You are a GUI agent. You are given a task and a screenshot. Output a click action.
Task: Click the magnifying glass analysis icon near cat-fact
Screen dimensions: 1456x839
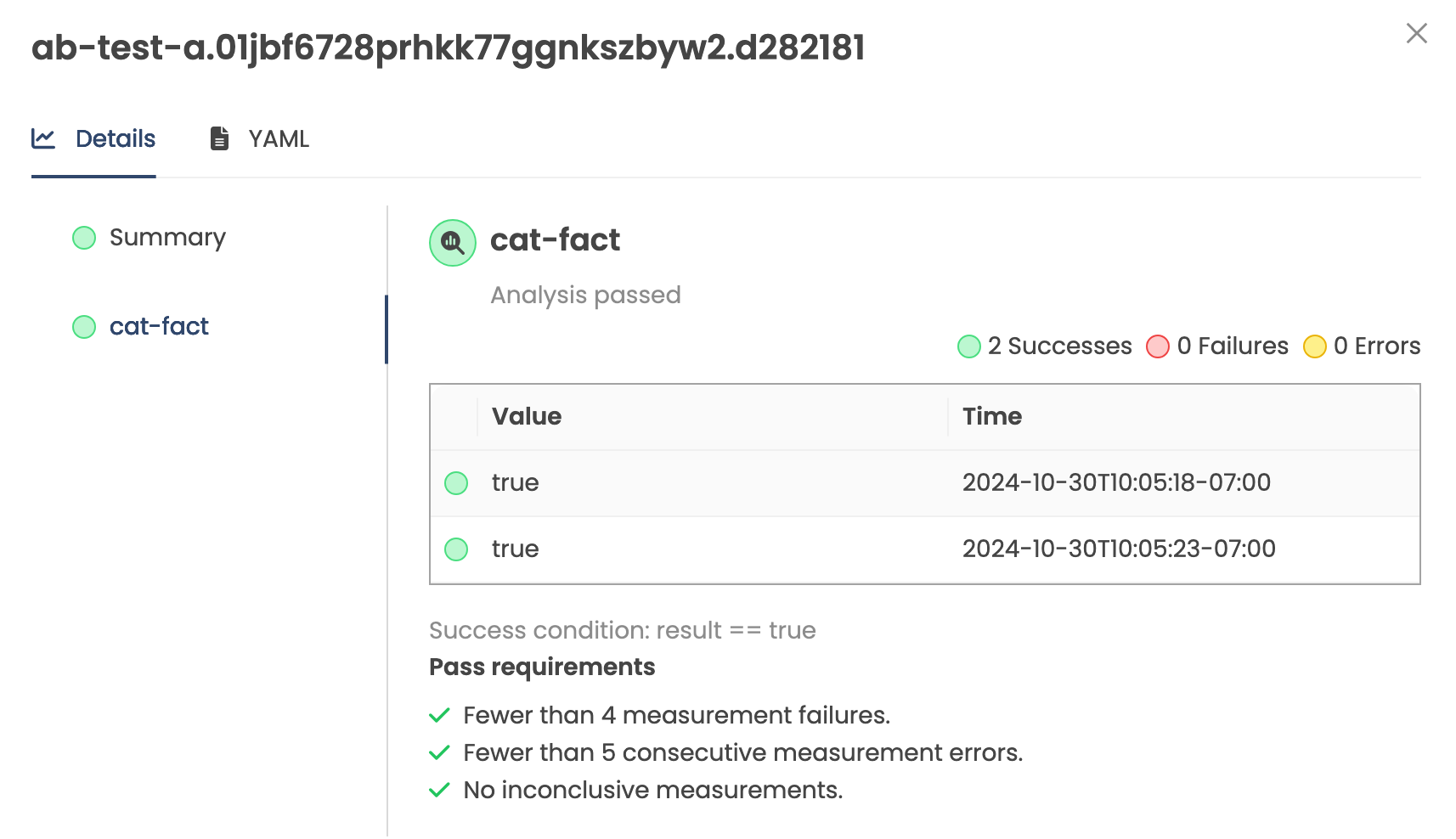tap(452, 243)
